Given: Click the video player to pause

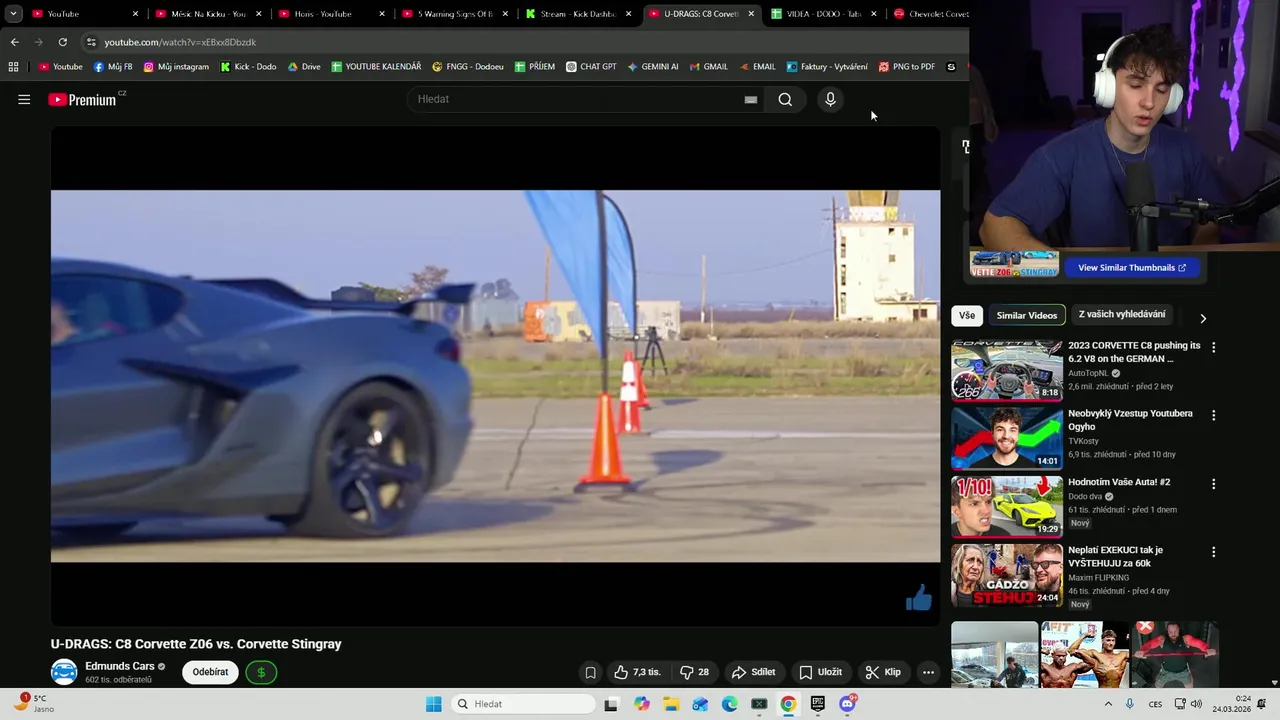Looking at the screenshot, I should [x=495, y=376].
